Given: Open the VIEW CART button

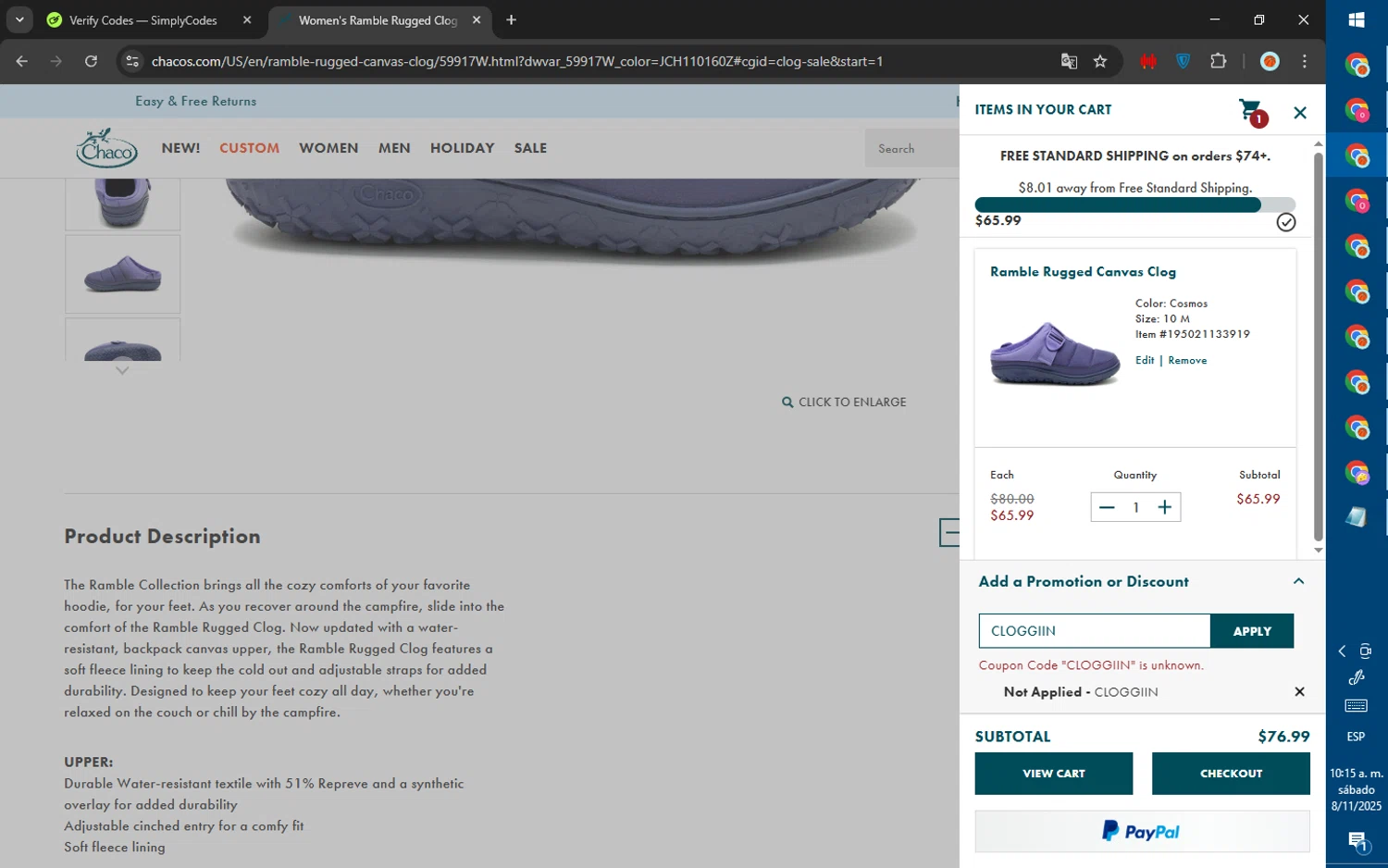Looking at the screenshot, I should click(1053, 774).
